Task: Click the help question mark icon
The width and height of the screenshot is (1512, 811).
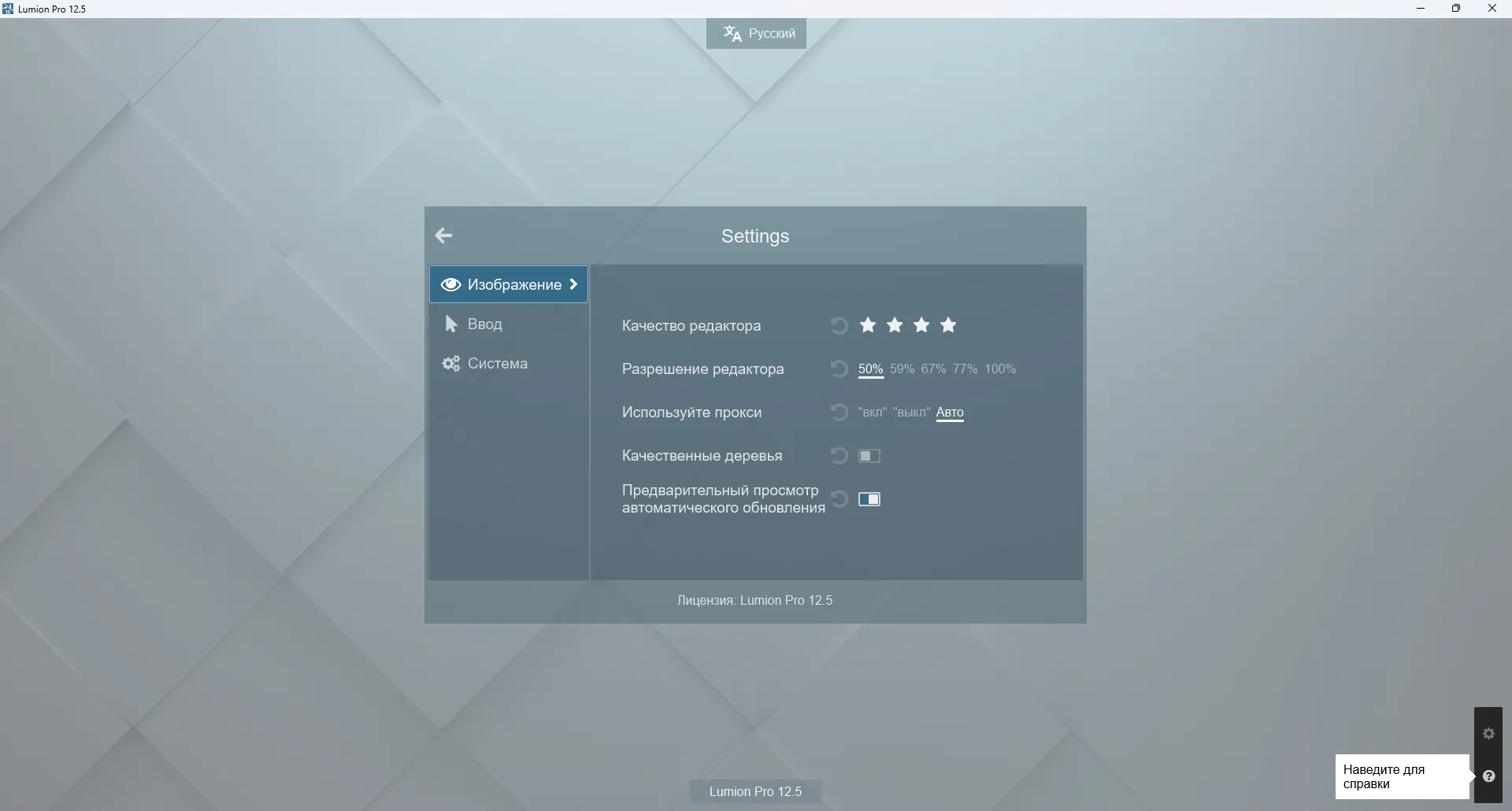Action: click(1488, 776)
